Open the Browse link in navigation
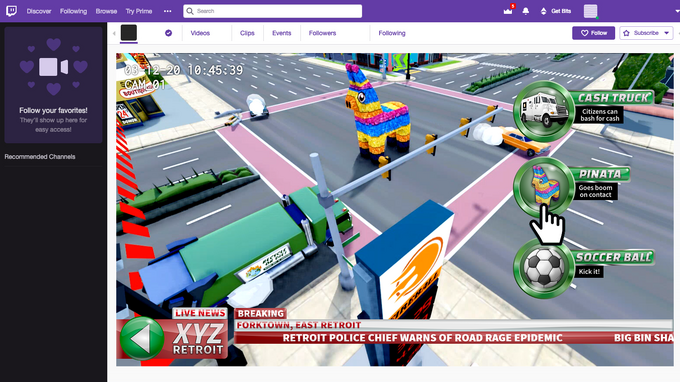 [x=106, y=11]
